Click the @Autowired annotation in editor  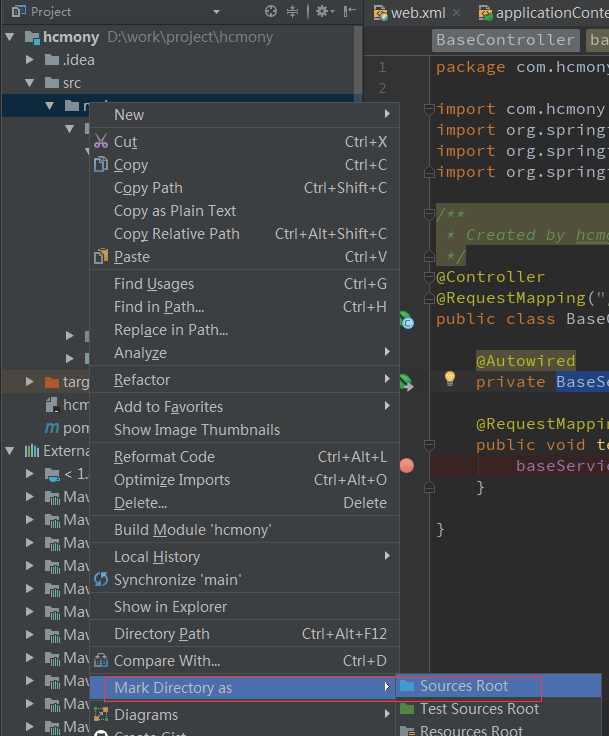tap(525, 360)
